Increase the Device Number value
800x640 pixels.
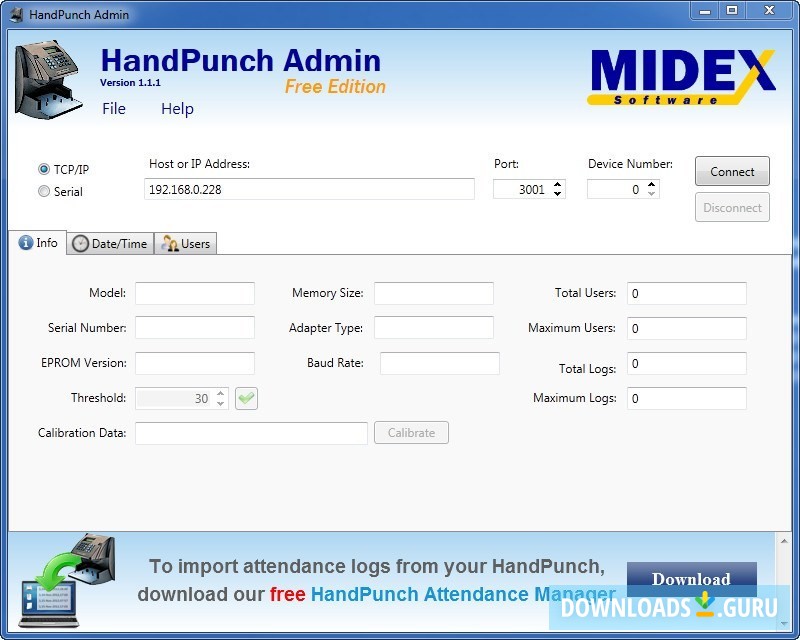point(652,185)
